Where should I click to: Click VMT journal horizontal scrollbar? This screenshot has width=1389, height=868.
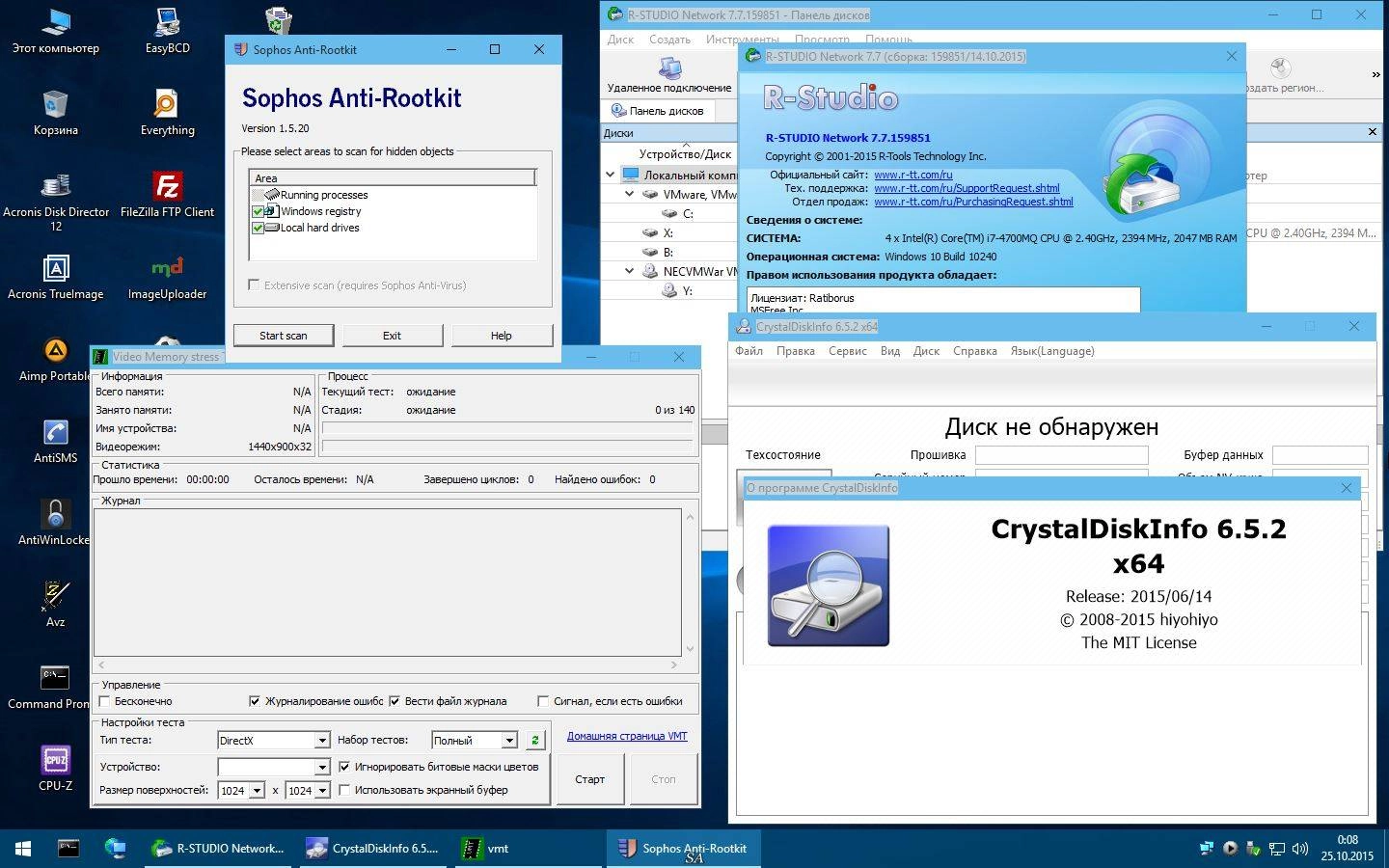(388, 665)
